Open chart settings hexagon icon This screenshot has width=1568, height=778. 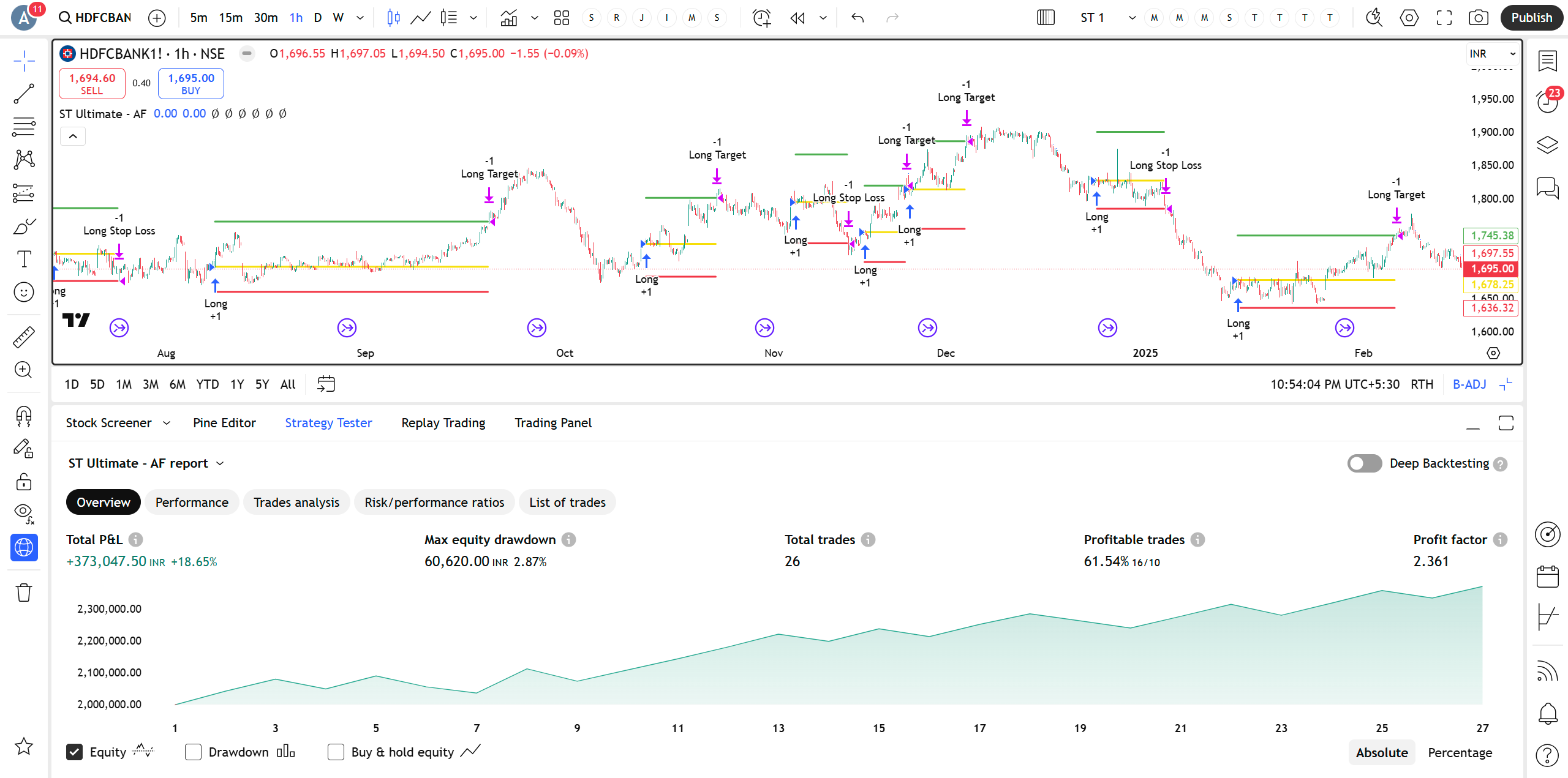1409,18
